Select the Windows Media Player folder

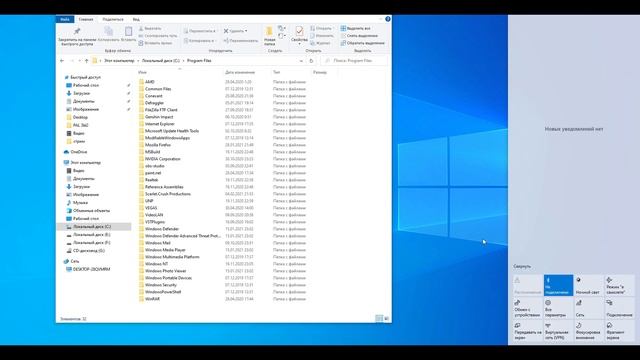(165, 250)
